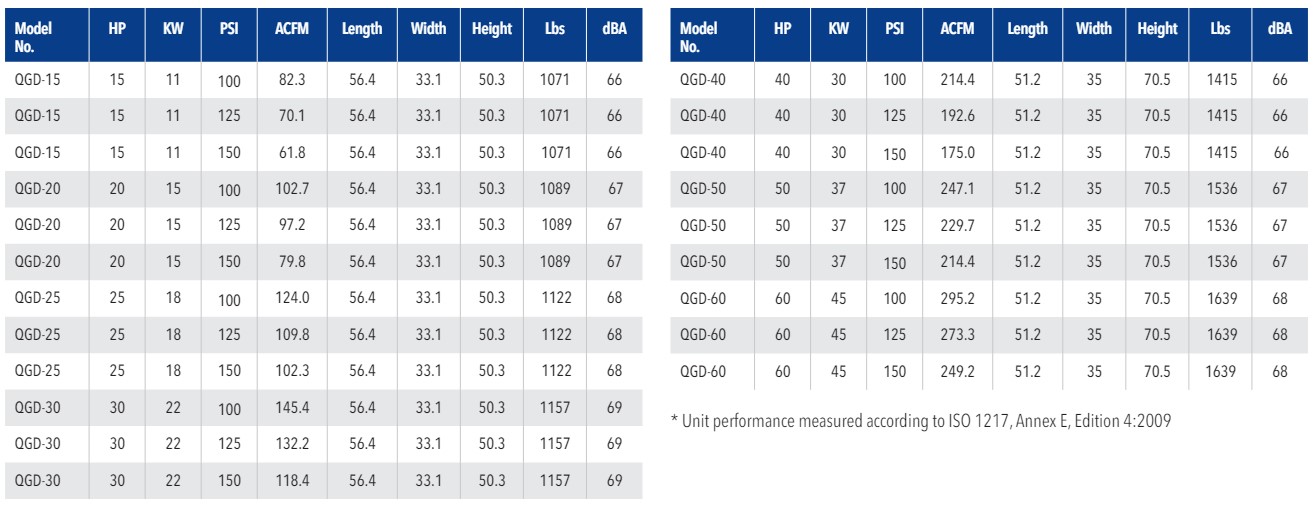
Task: Click the 102.7 ACFM cell
Action: click(x=291, y=189)
